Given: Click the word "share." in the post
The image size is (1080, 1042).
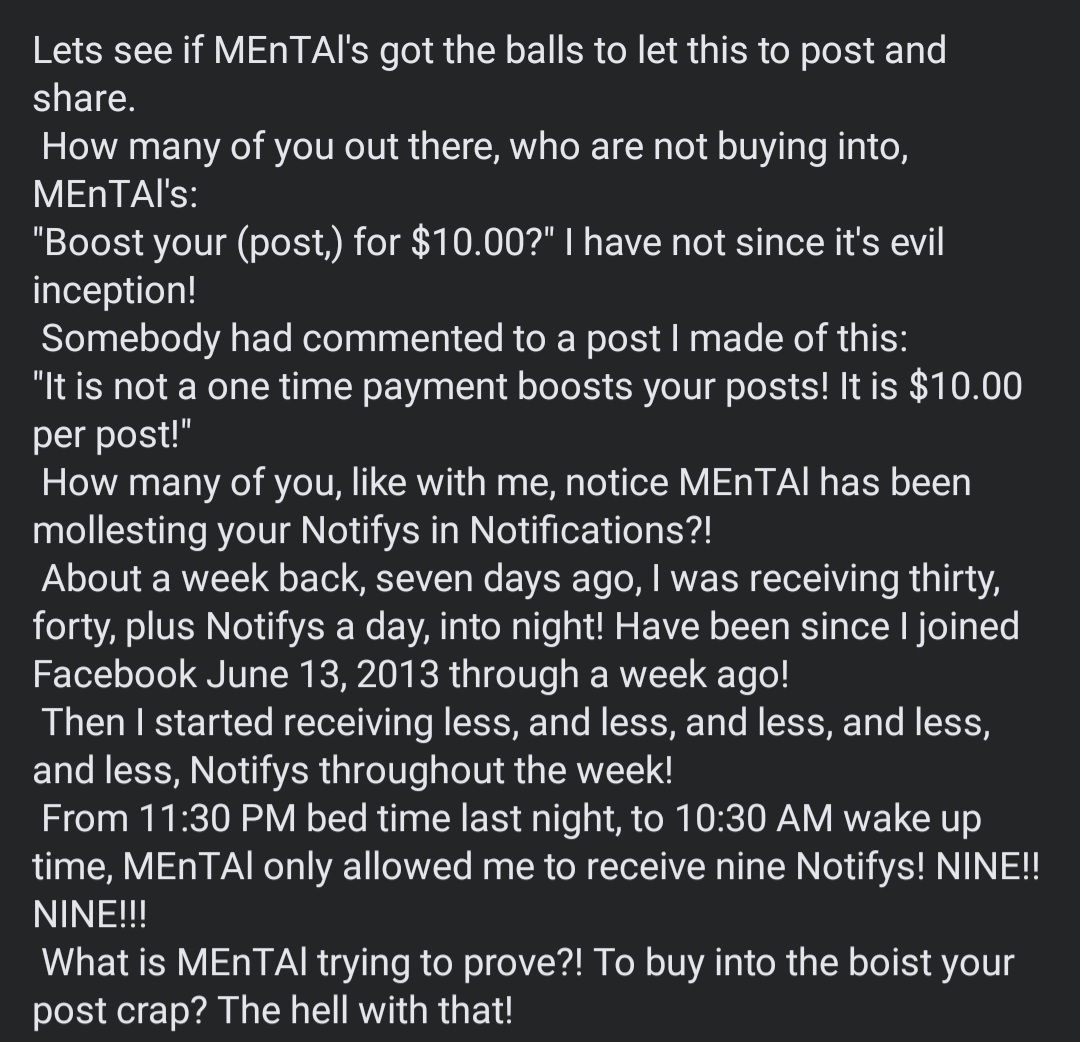Looking at the screenshot, I should tap(84, 98).
